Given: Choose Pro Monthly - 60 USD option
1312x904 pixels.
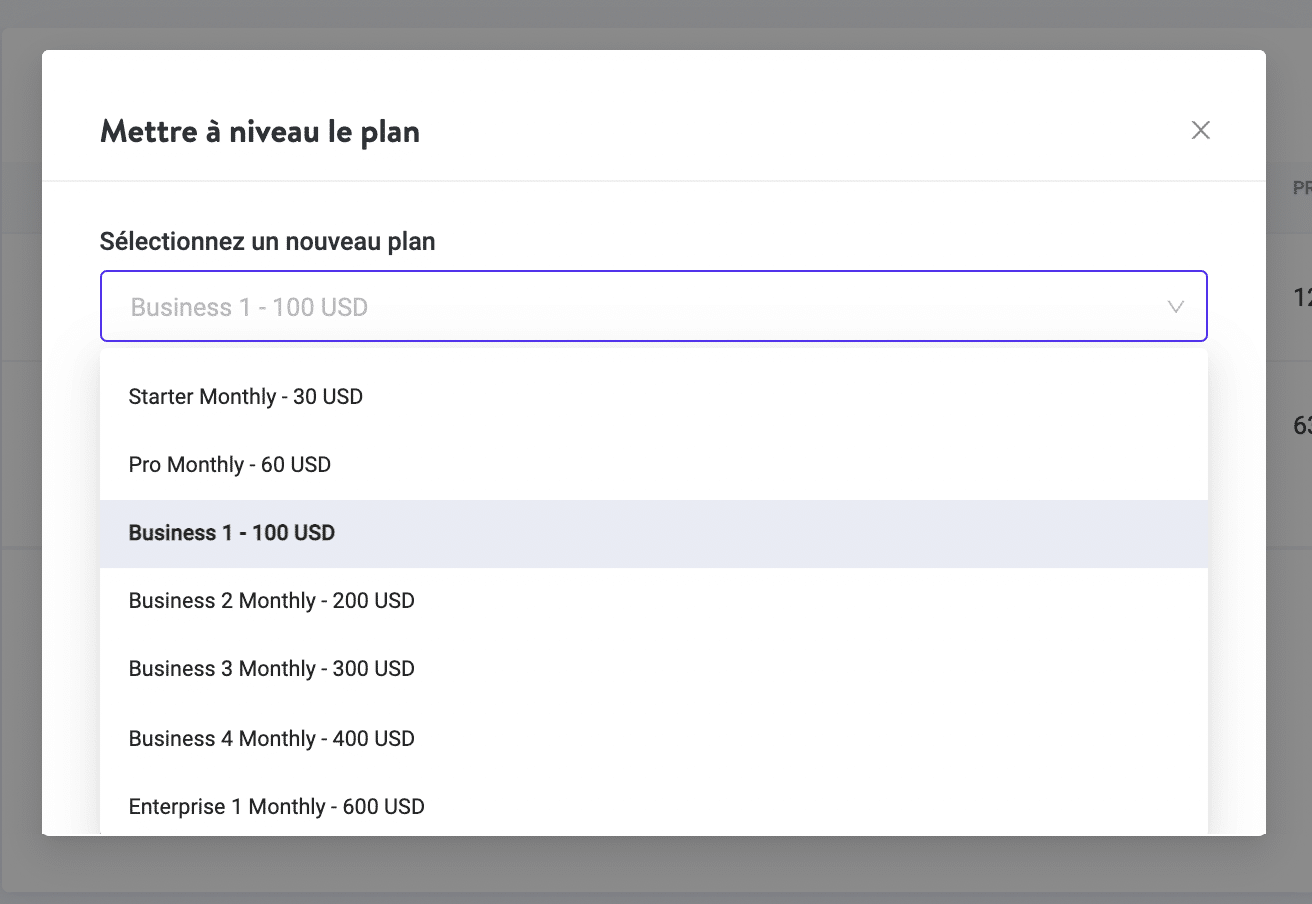Looking at the screenshot, I should 654,465.
